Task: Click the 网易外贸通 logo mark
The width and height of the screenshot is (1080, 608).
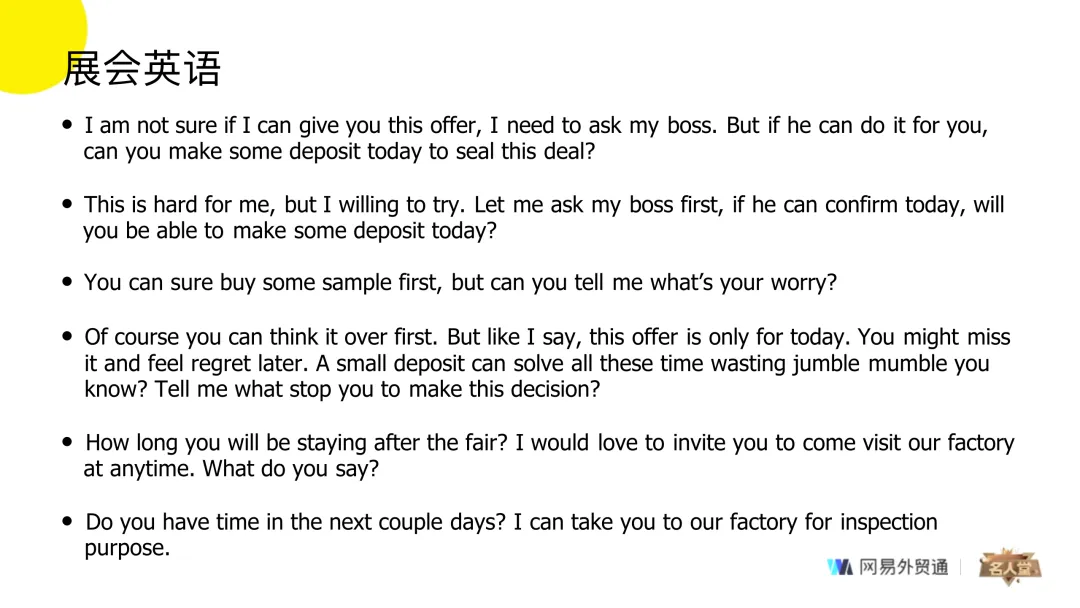Action: [x=839, y=568]
